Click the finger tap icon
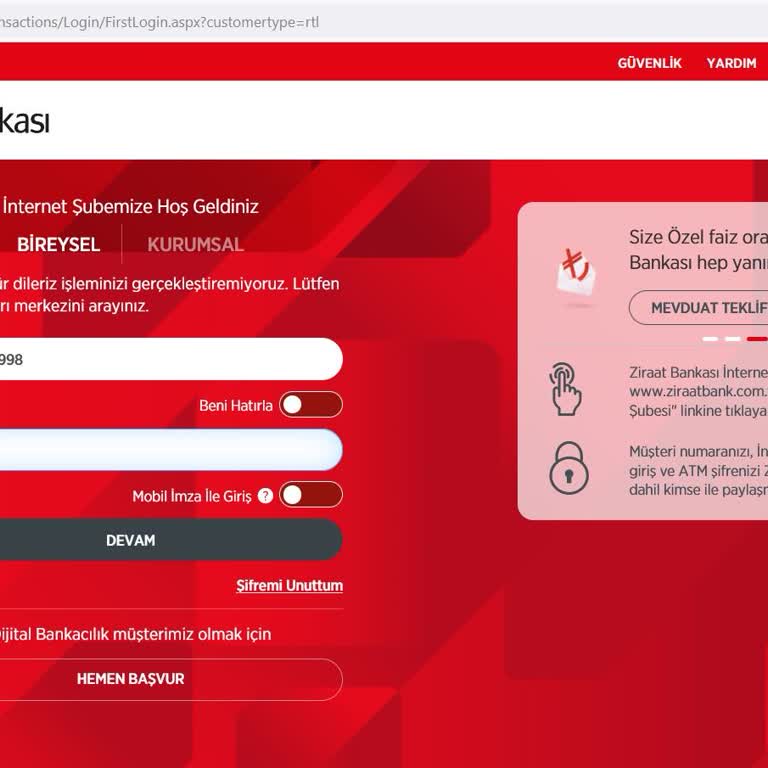Screen dimensions: 768x768 click(x=566, y=389)
